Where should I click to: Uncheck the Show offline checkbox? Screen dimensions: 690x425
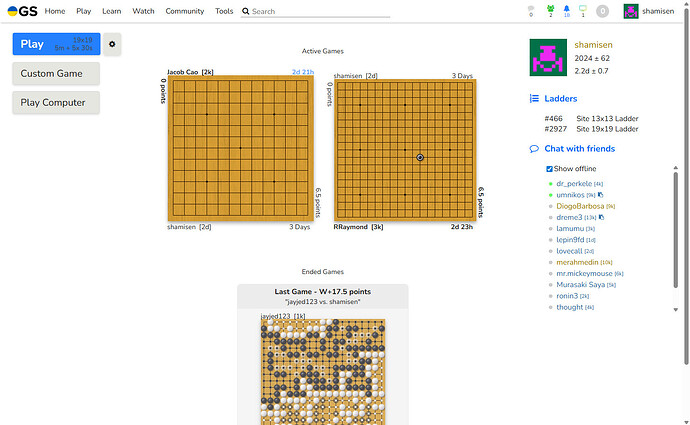[549, 169]
